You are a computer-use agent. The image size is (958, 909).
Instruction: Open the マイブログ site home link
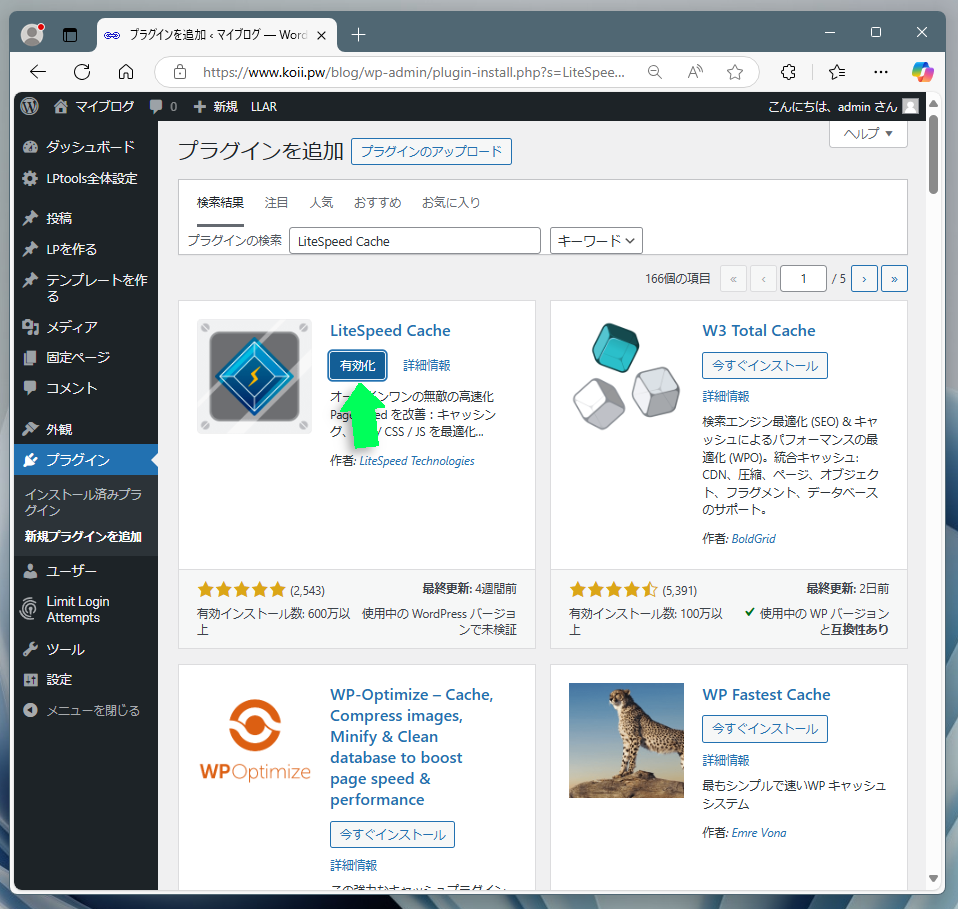click(94, 106)
